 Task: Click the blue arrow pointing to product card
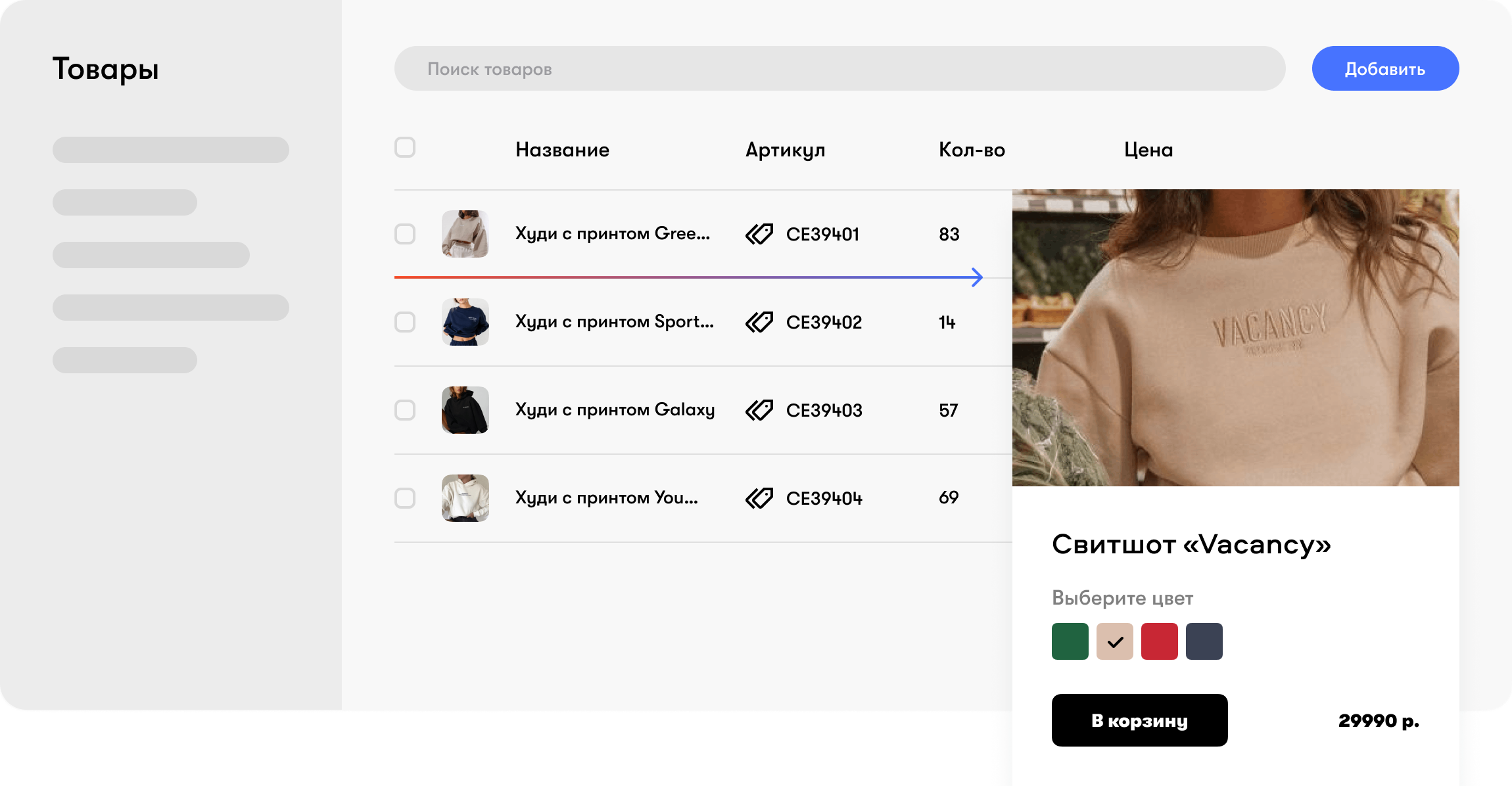tap(976, 277)
